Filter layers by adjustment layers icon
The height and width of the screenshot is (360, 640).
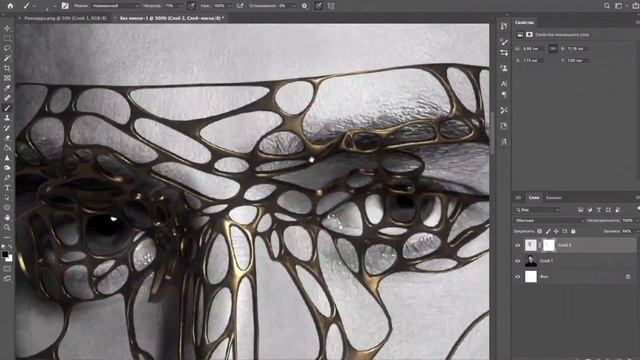pyautogui.click(x=589, y=210)
